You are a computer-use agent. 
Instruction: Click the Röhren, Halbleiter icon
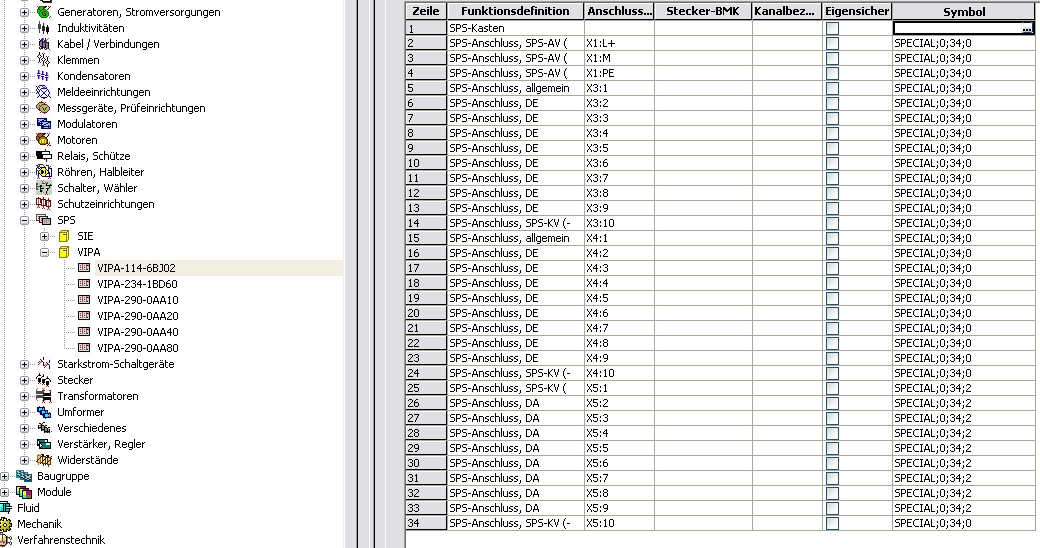[43, 172]
